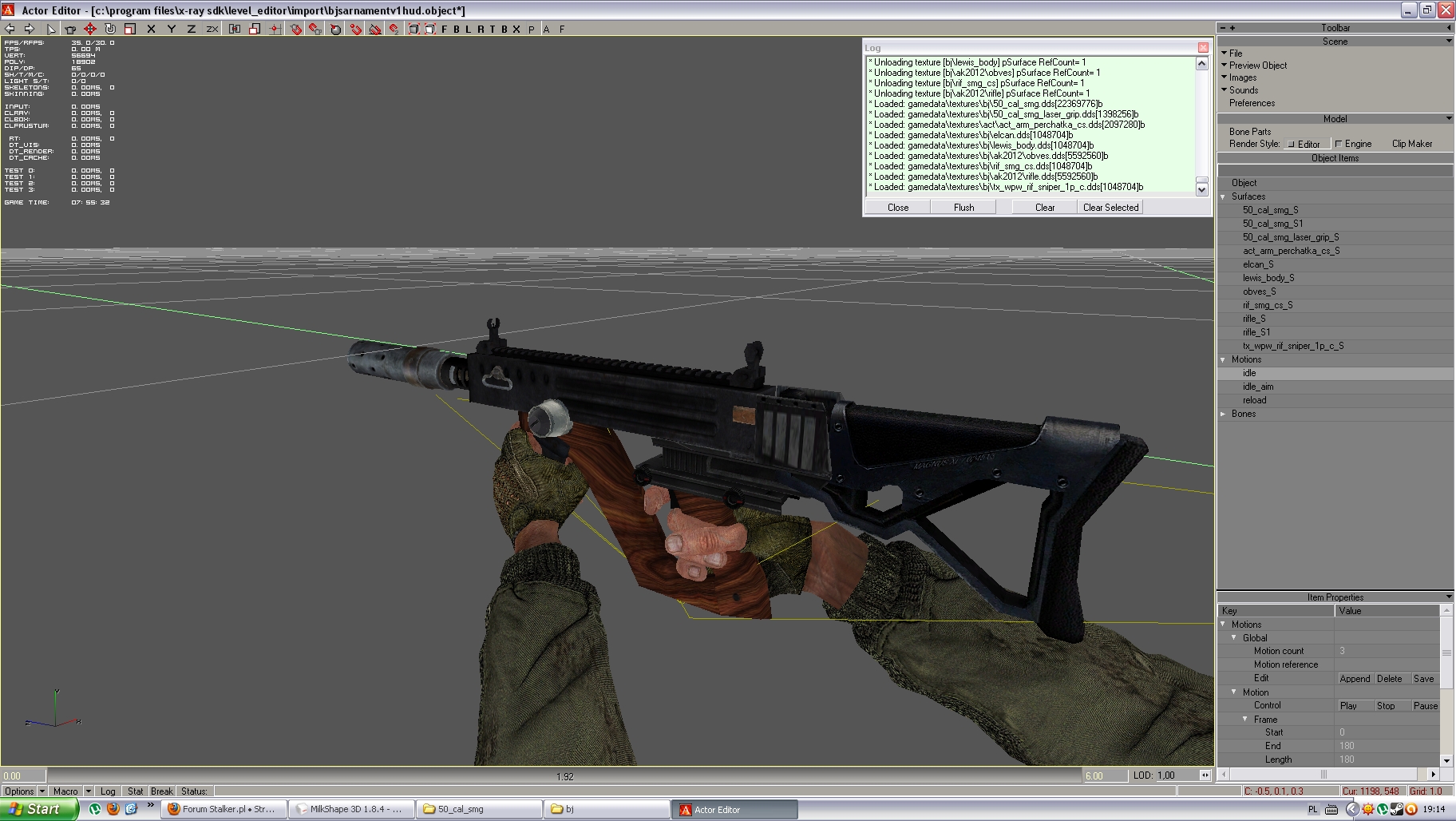
Task: Collapse the Model panel header arrow
Action: point(1449,118)
